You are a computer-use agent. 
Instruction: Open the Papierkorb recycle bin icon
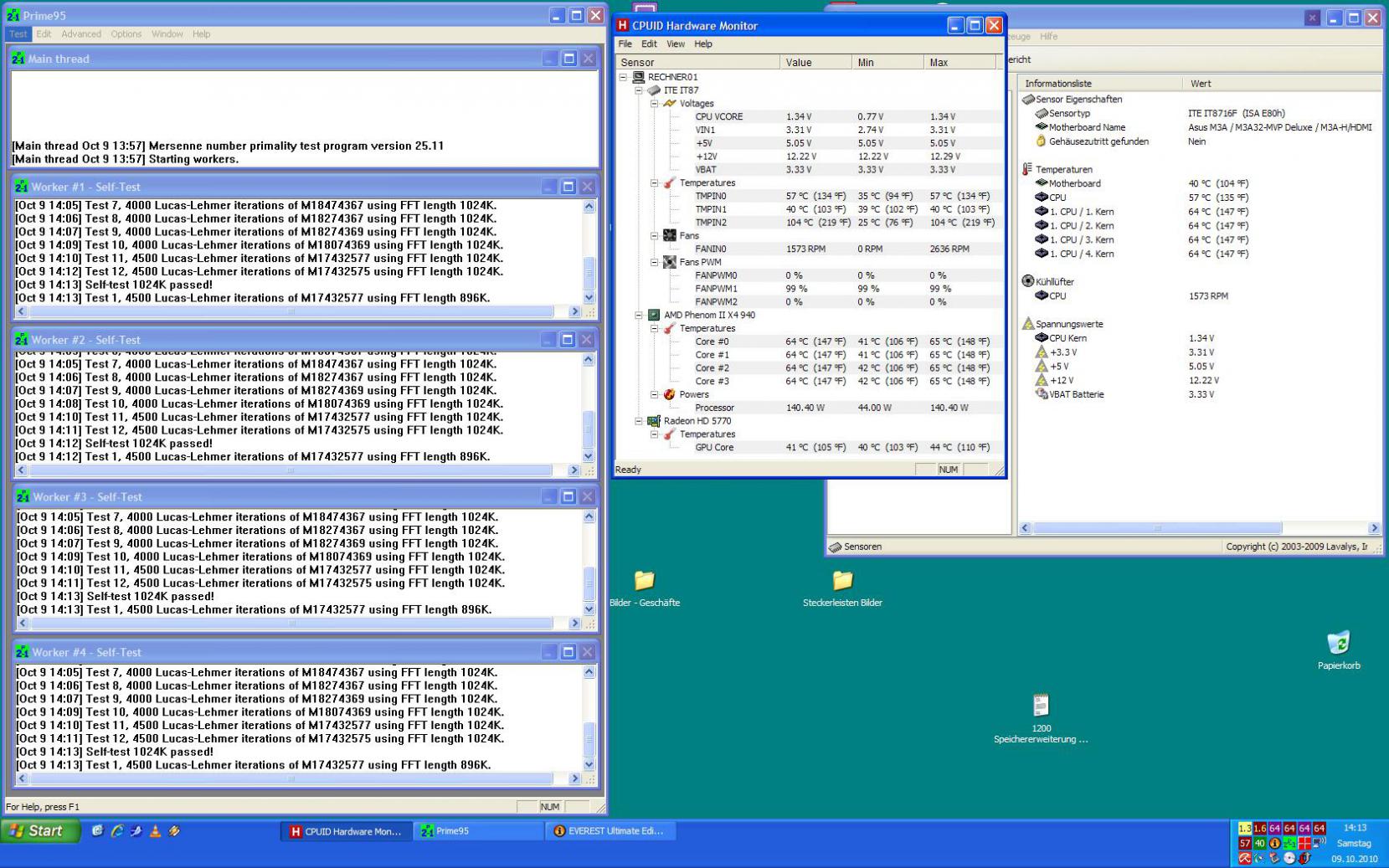pyautogui.click(x=1339, y=643)
